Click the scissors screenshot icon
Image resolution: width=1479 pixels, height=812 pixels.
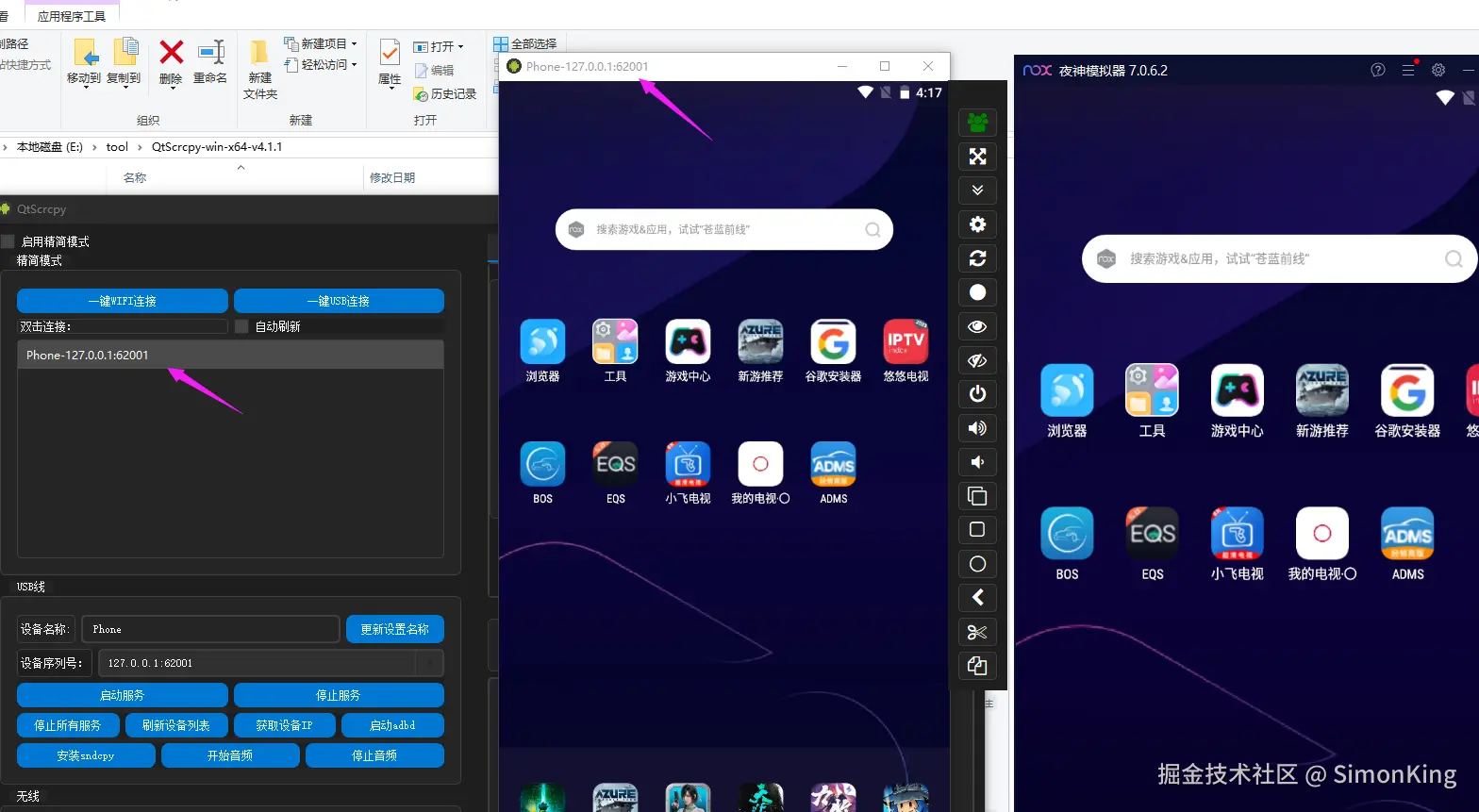[x=977, y=632]
